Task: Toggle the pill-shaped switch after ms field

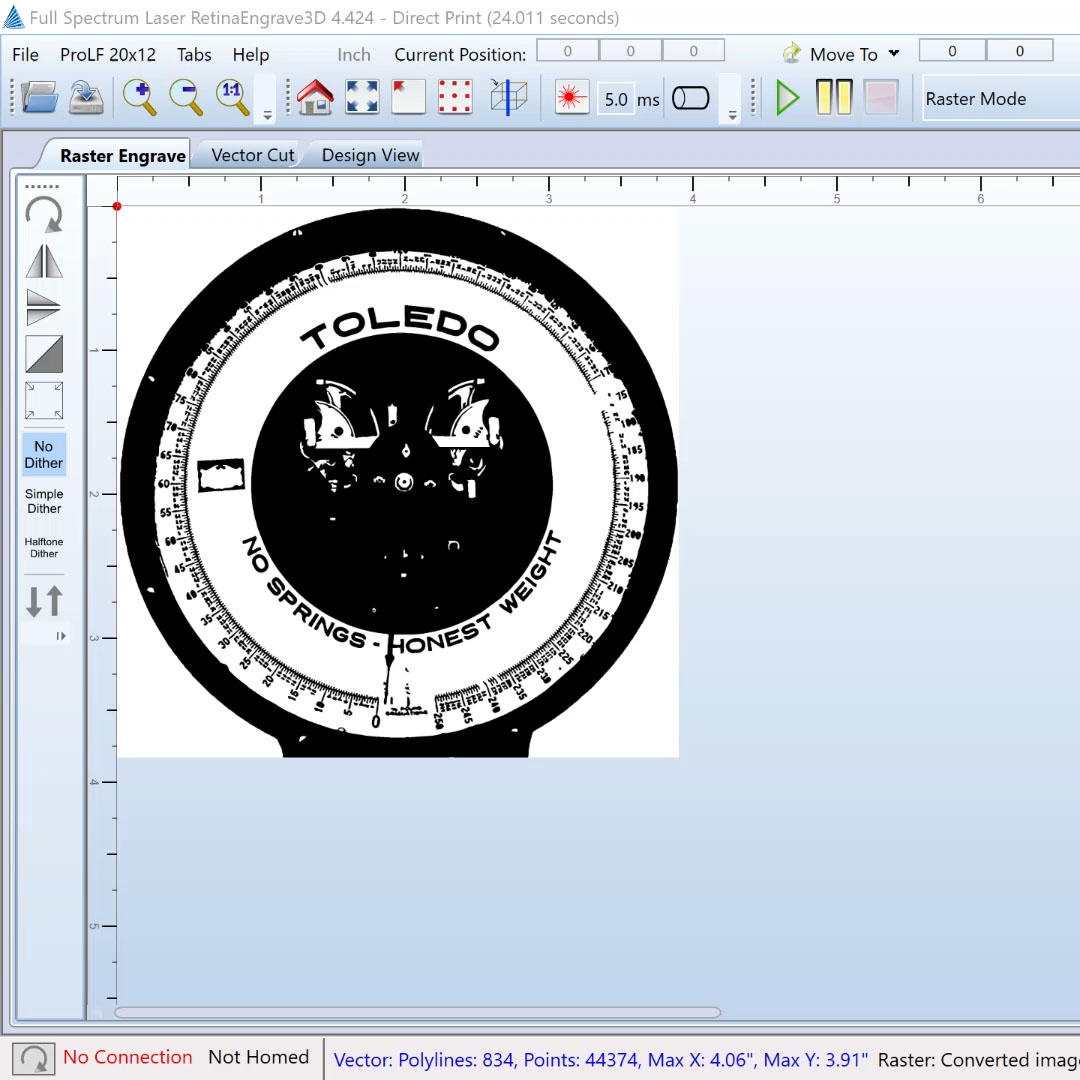Action: (690, 98)
